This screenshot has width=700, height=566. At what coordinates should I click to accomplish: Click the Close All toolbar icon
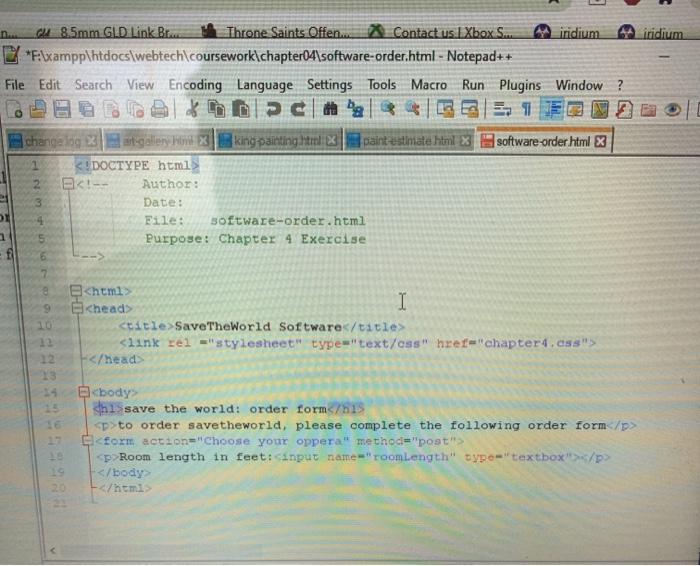(x=135, y=109)
